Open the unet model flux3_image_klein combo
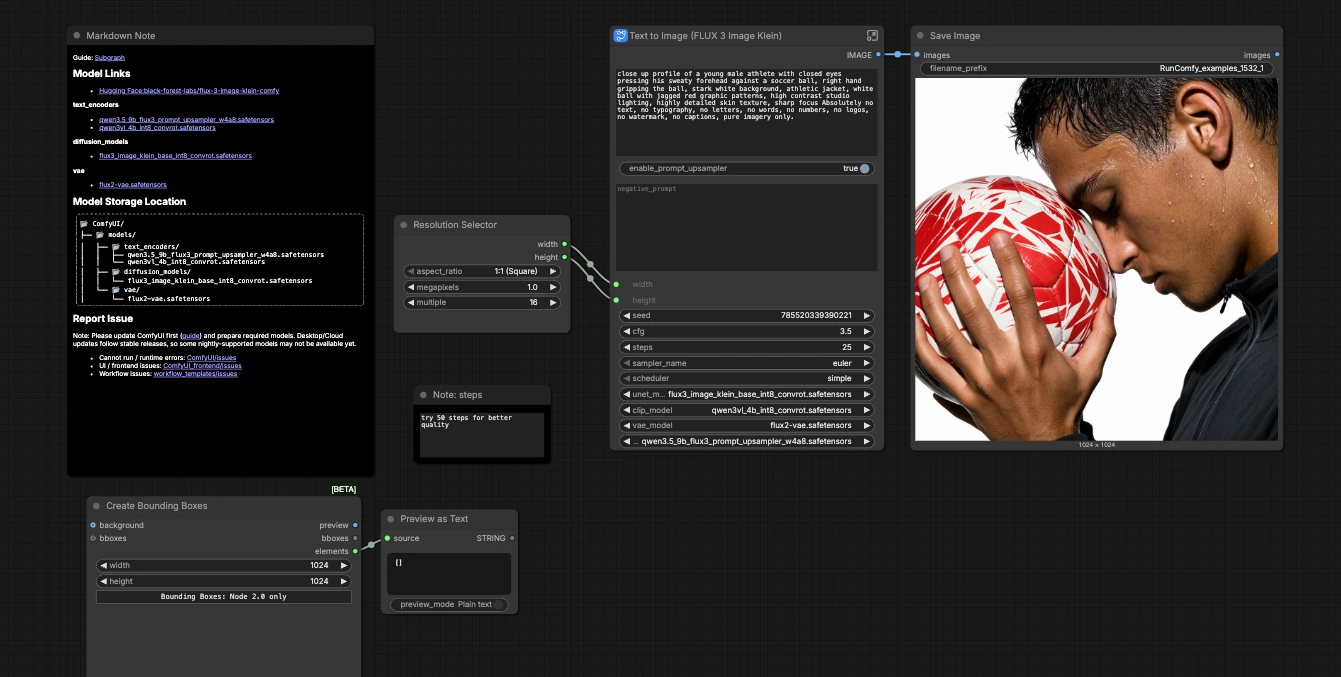The width and height of the screenshot is (1341, 677). [747, 394]
